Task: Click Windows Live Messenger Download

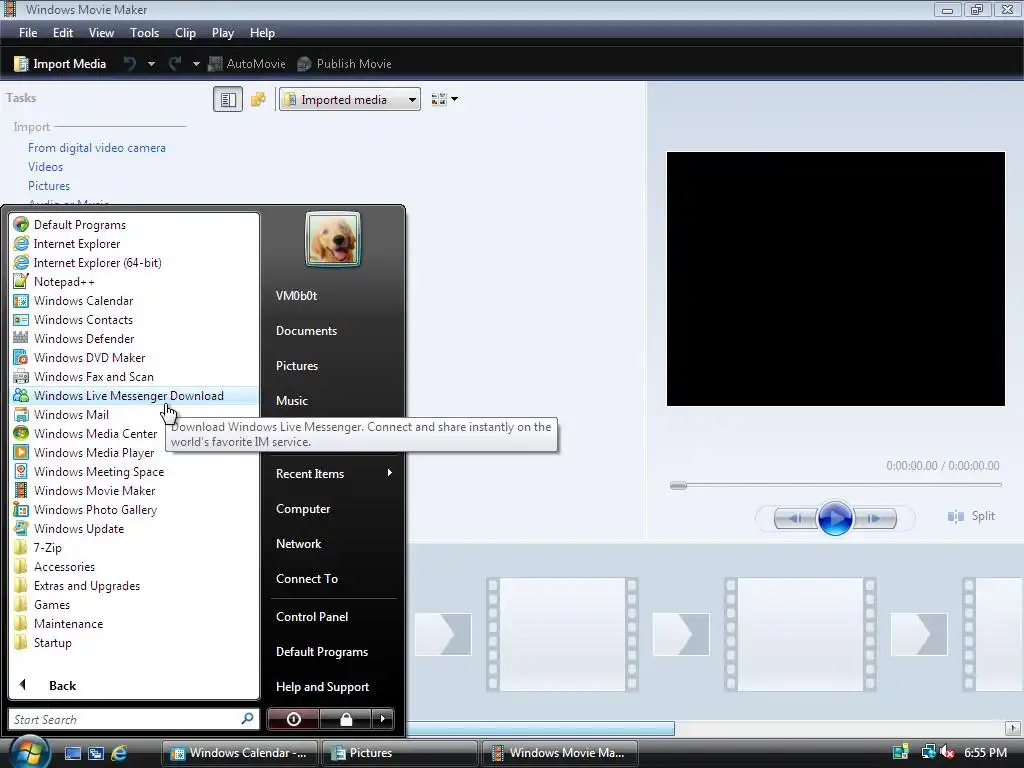Action: (x=135, y=395)
